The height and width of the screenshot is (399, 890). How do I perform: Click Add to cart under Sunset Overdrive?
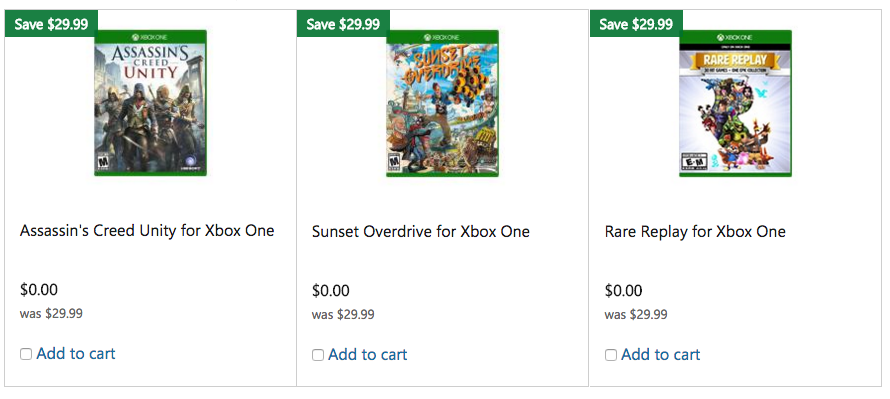pos(368,355)
